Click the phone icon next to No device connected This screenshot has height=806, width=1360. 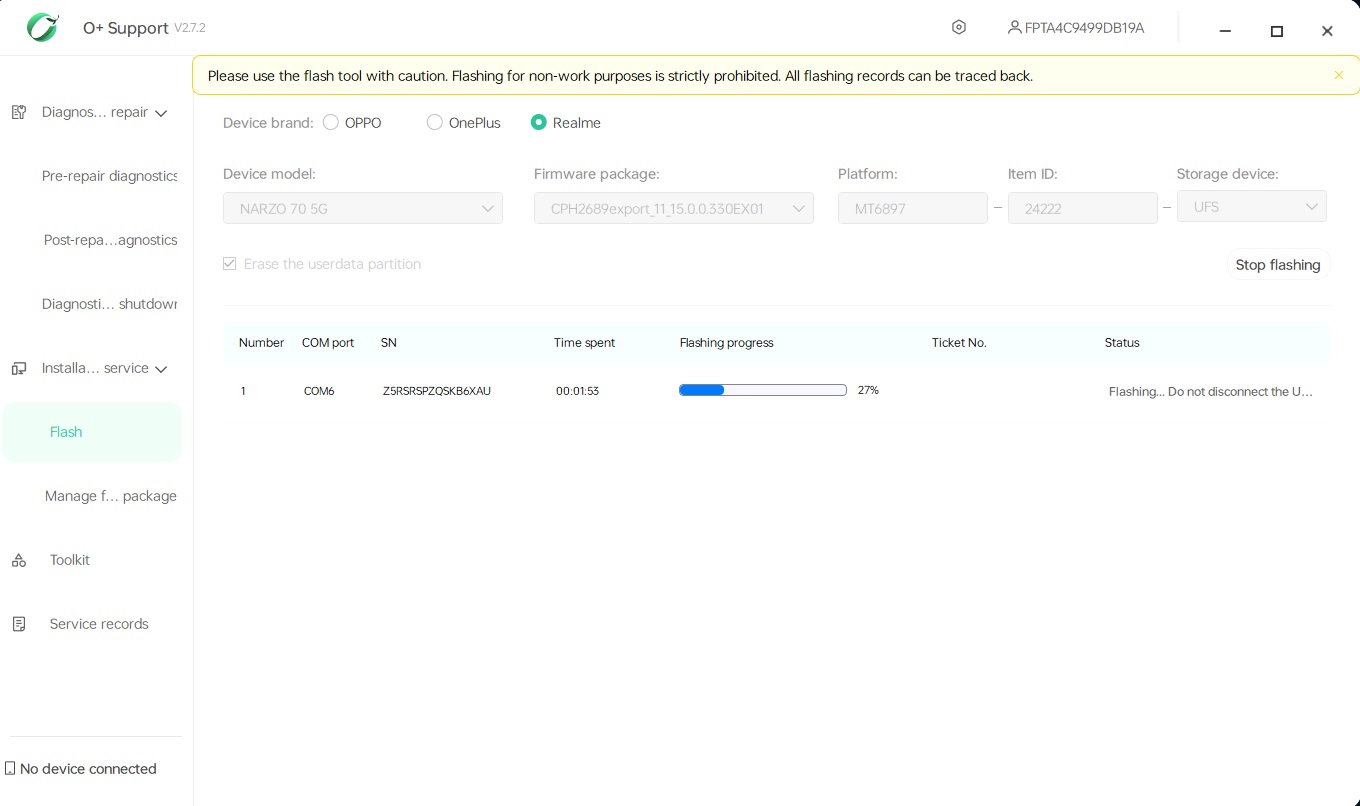[x=10, y=769]
